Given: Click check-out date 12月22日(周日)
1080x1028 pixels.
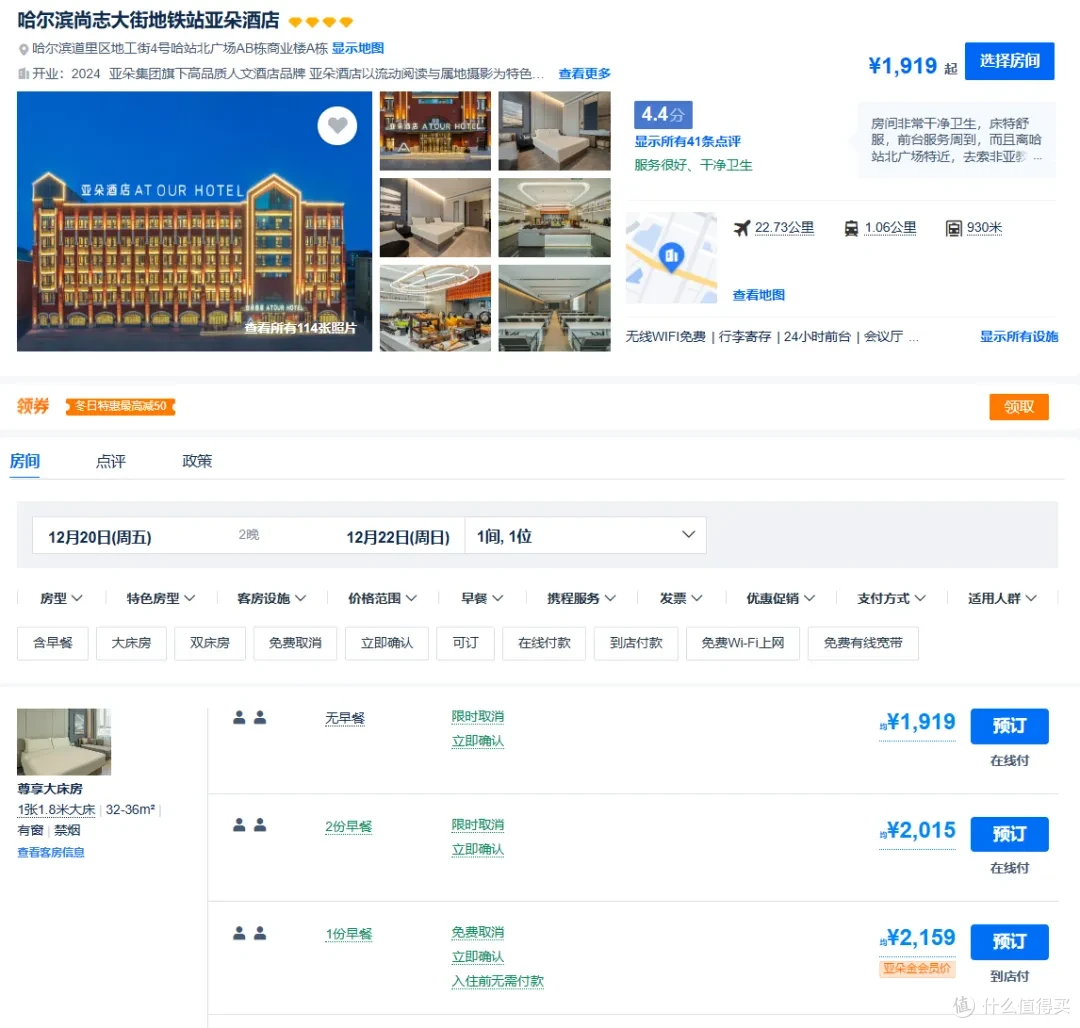Looking at the screenshot, I should pos(397,537).
